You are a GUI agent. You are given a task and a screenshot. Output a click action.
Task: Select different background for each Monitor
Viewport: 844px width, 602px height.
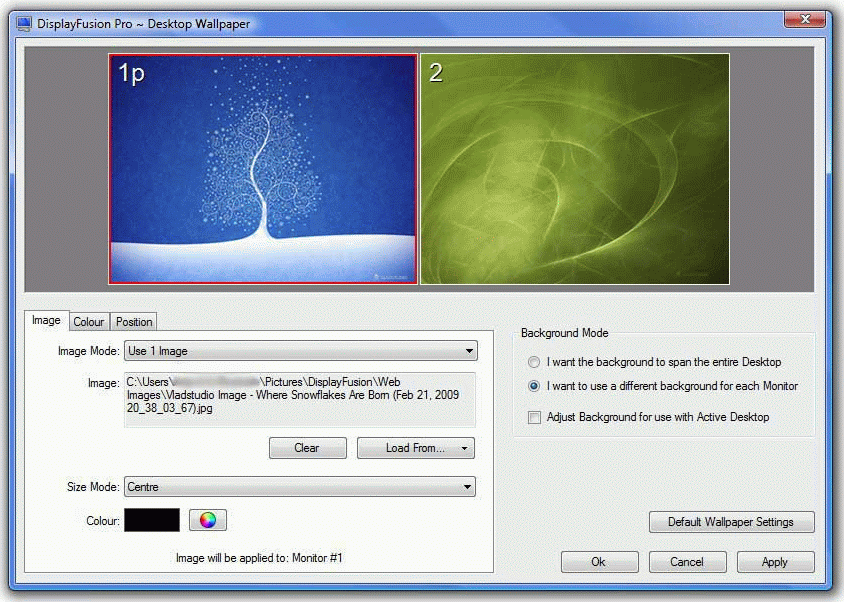[x=663, y=386]
